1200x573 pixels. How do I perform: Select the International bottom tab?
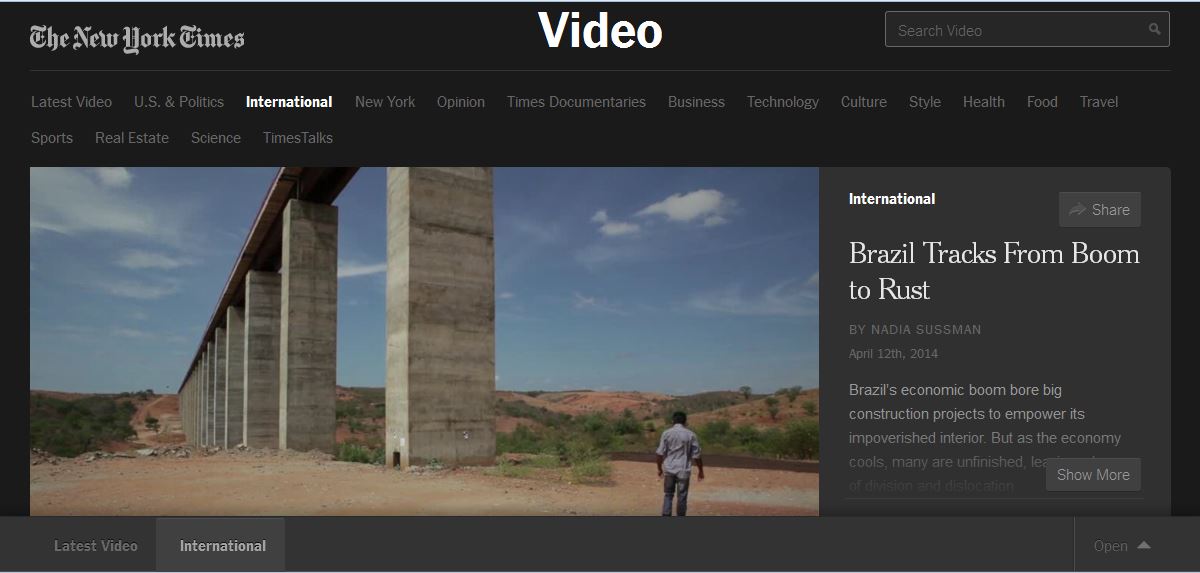[222, 546]
